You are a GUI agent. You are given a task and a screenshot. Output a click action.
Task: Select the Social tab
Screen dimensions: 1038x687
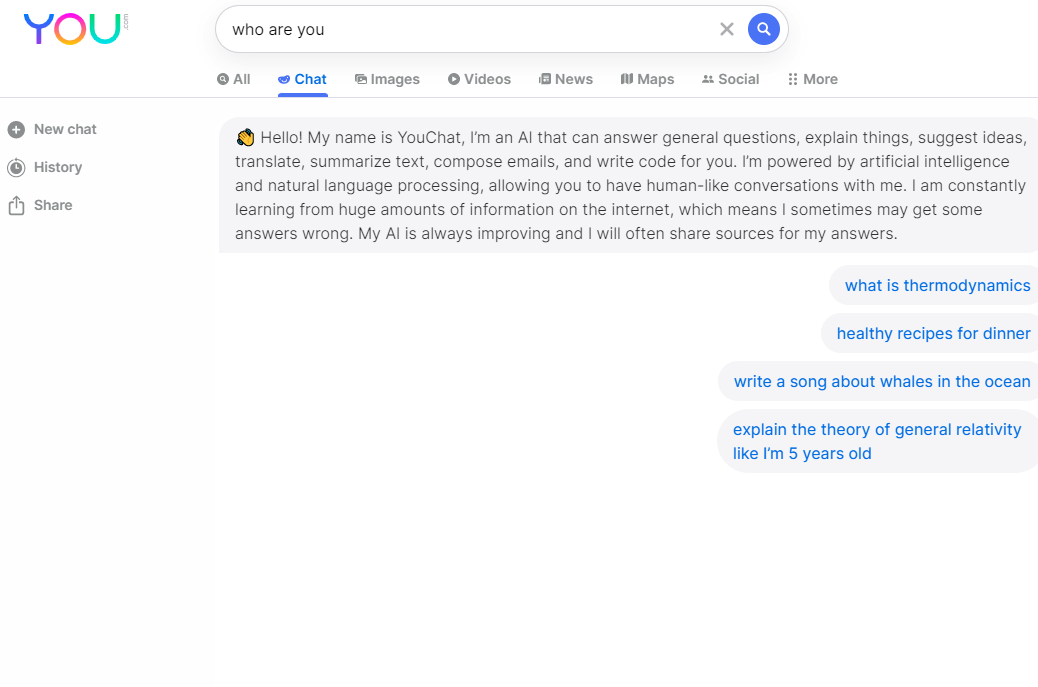point(730,79)
